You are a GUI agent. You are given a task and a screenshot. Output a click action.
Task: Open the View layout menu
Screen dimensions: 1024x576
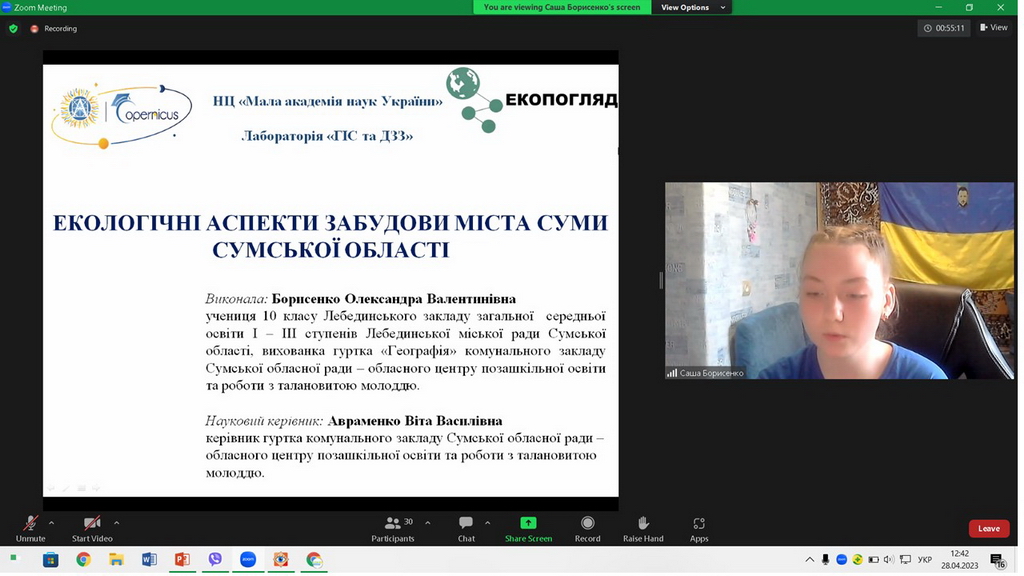click(x=994, y=28)
